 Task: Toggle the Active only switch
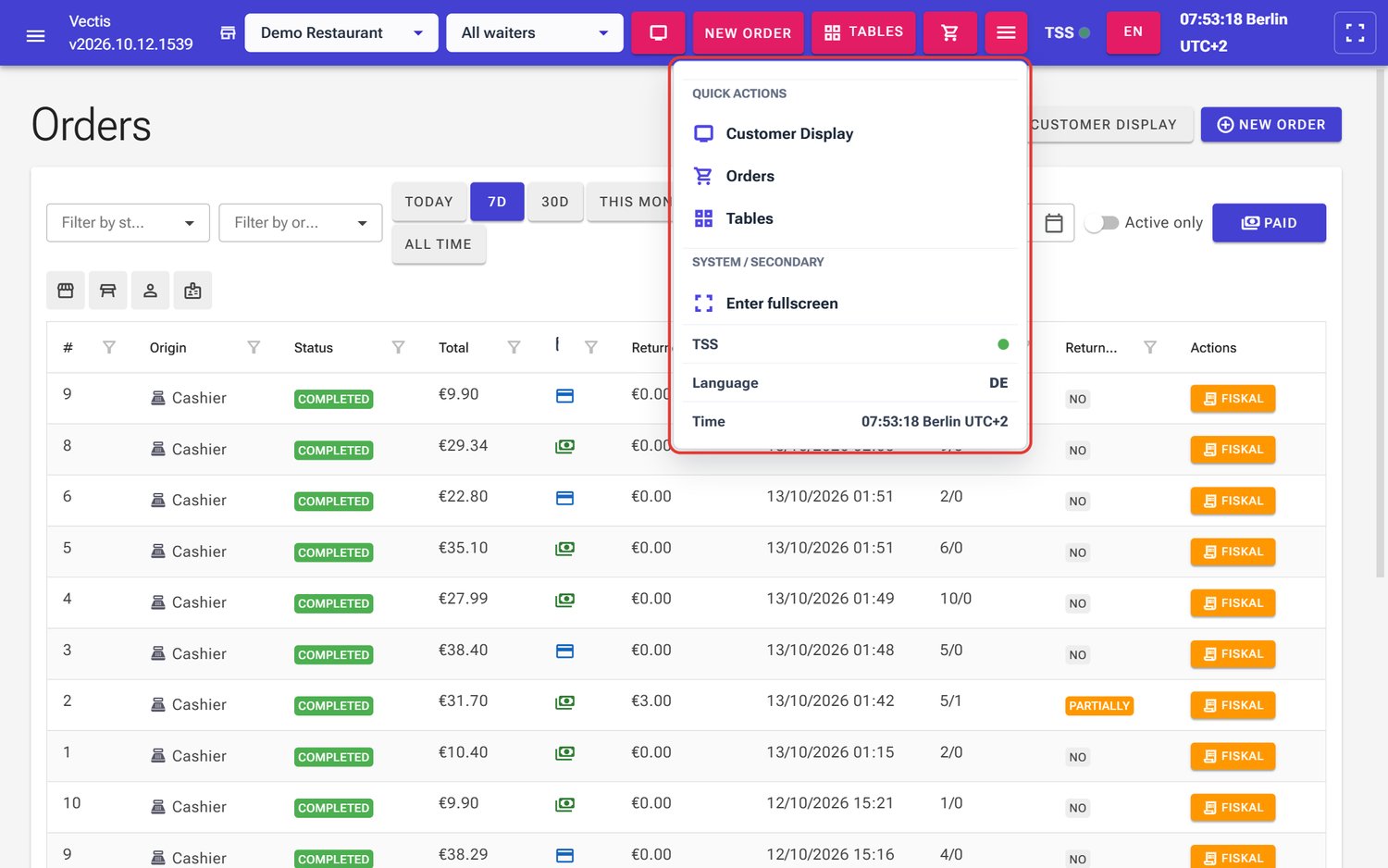(x=1101, y=223)
